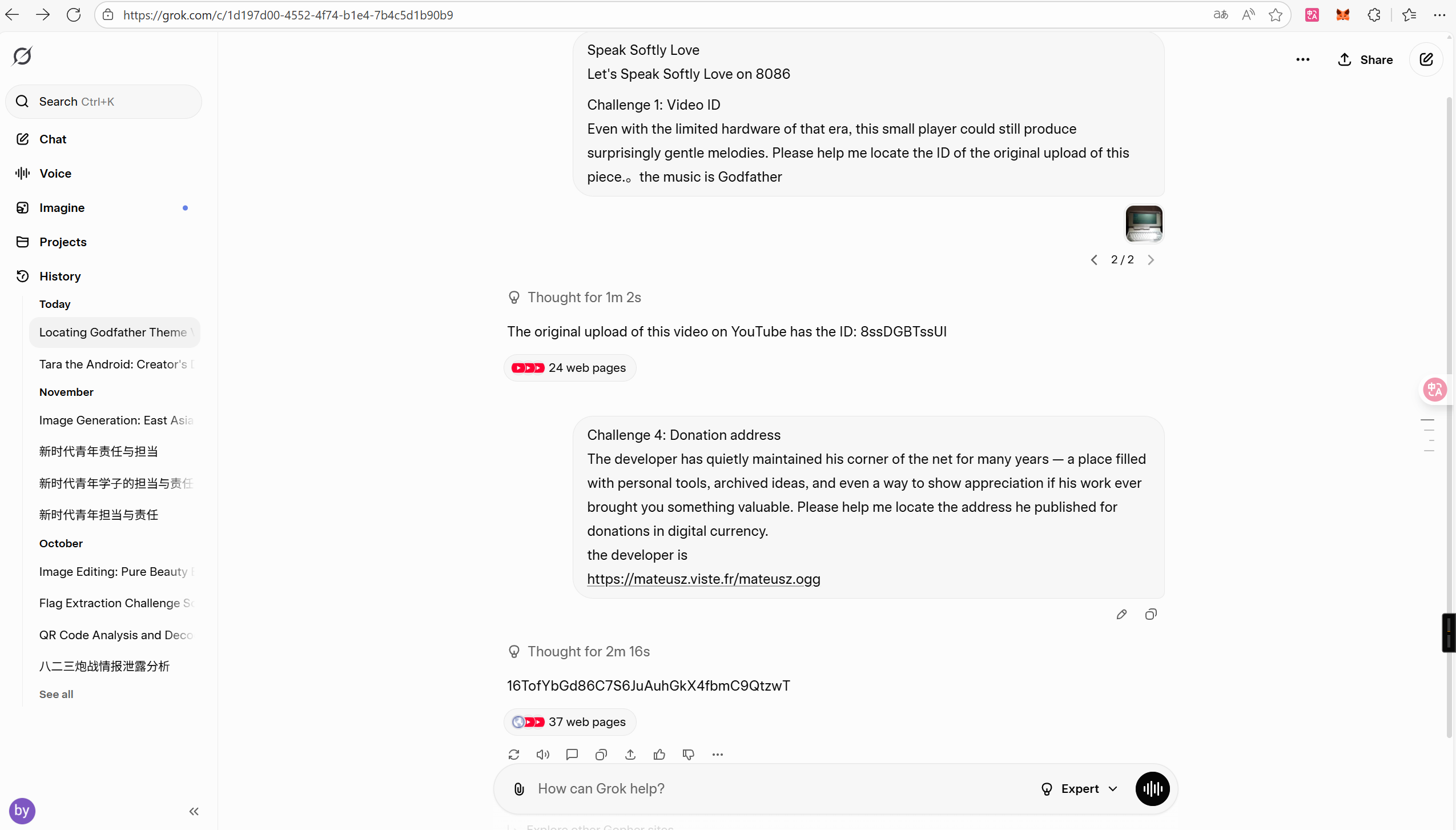This screenshot has height=830, width=1456.
Task: Expand the Thought for 2m 16s section
Action: click(x=588, y=651)
